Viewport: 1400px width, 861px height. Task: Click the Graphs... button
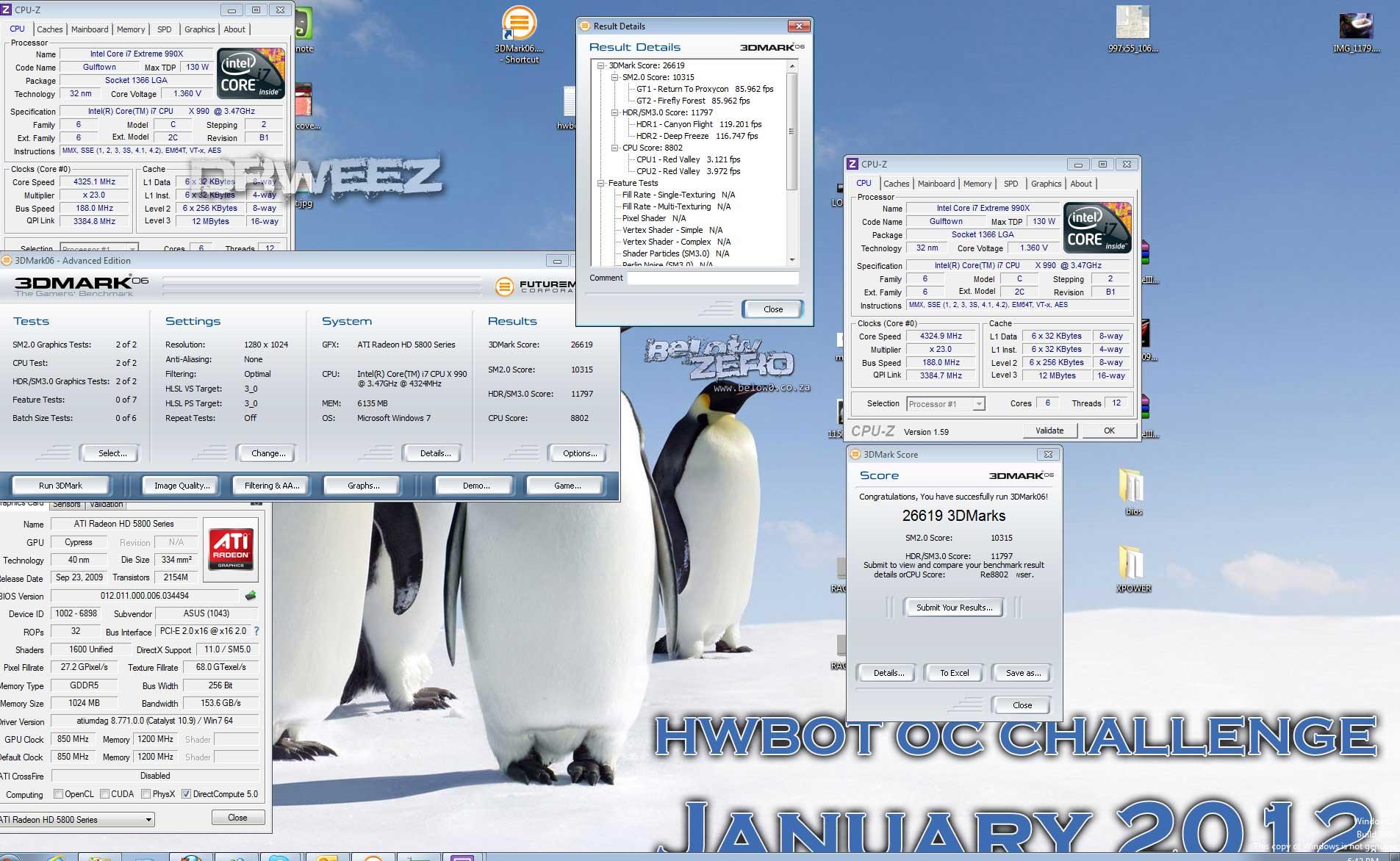click(363, 486)
